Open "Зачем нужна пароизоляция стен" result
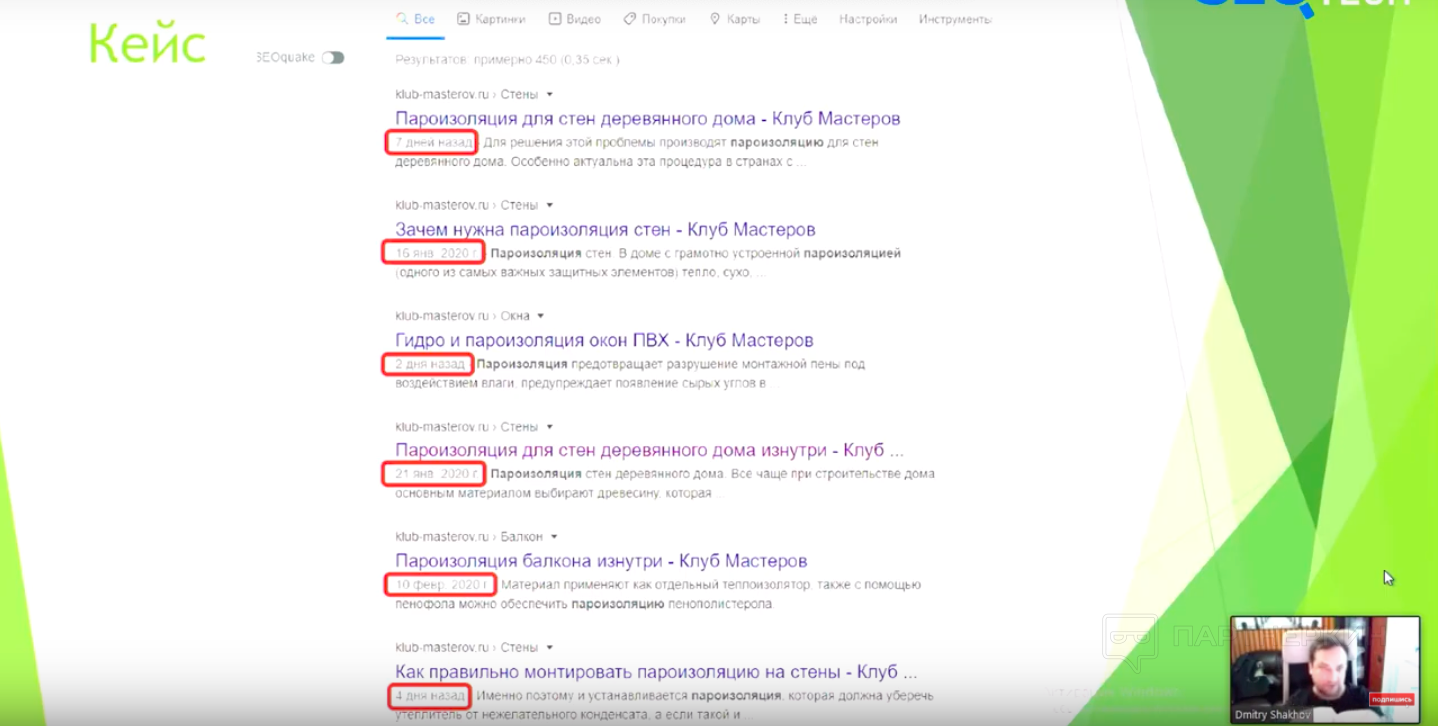This screenshot has height=726, width=1438. click(605, 229)
